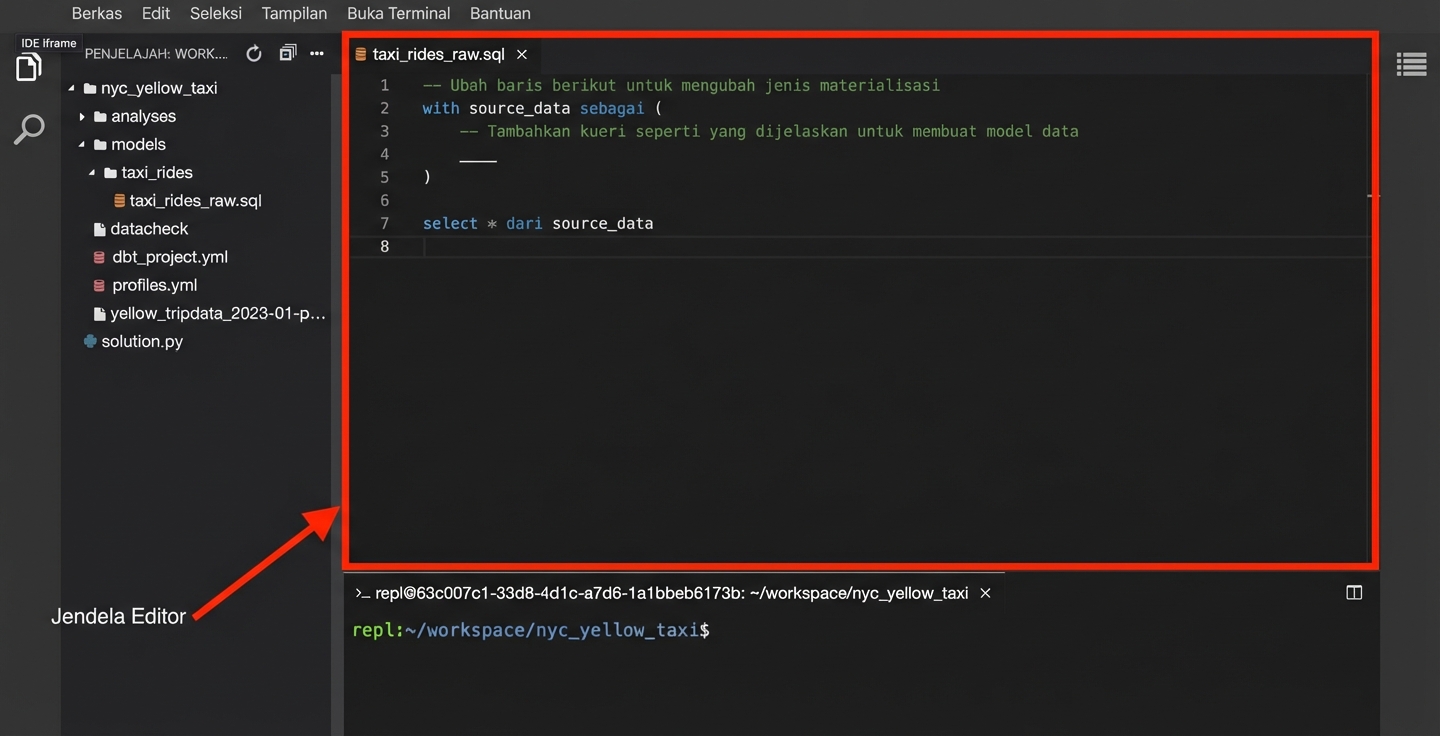Collapse the taxi_rides folder
1440x736 pixels.
92,173
